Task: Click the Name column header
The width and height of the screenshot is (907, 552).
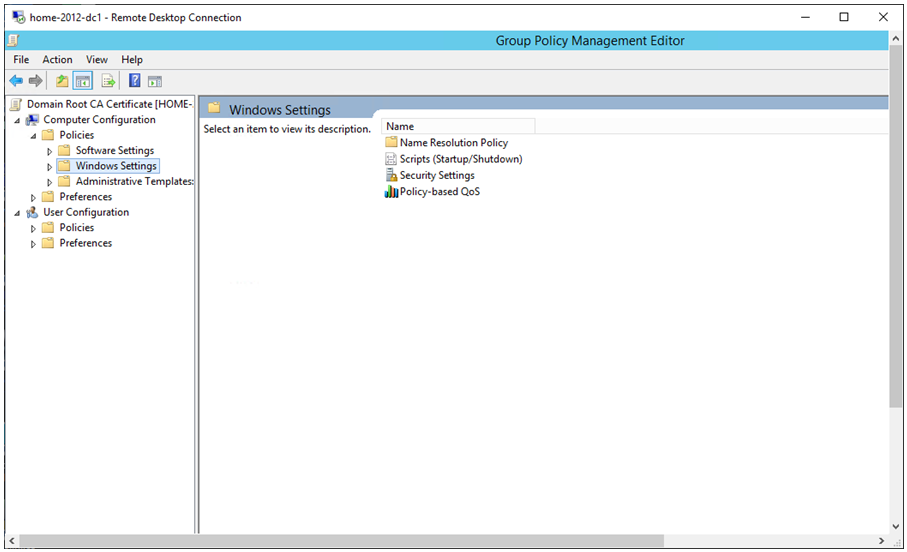Action: click(458, 126)
